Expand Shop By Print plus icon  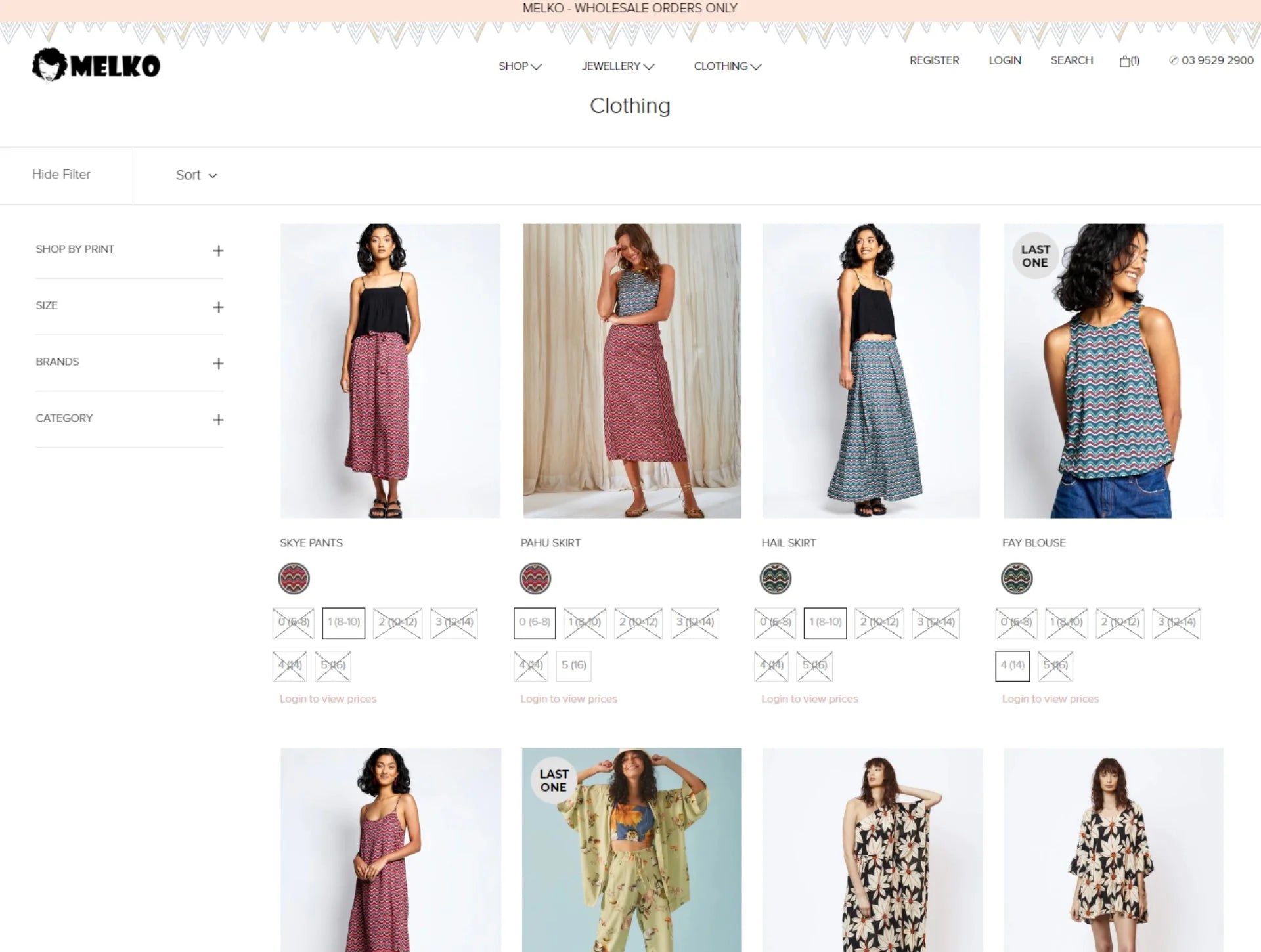(218, 251)
